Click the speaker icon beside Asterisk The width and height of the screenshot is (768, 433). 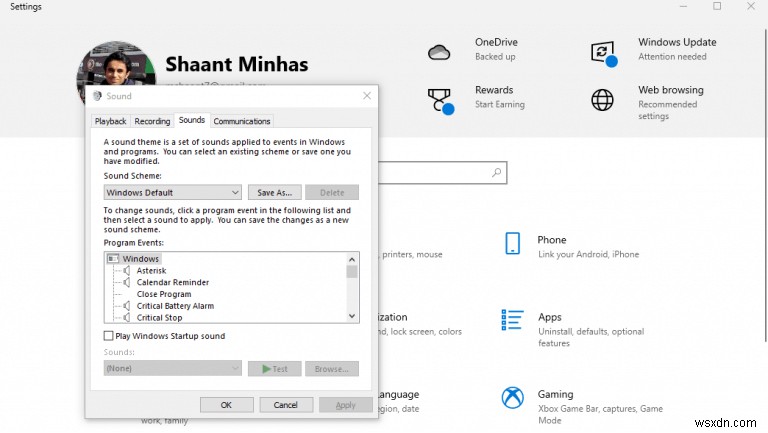click(126, 270)
